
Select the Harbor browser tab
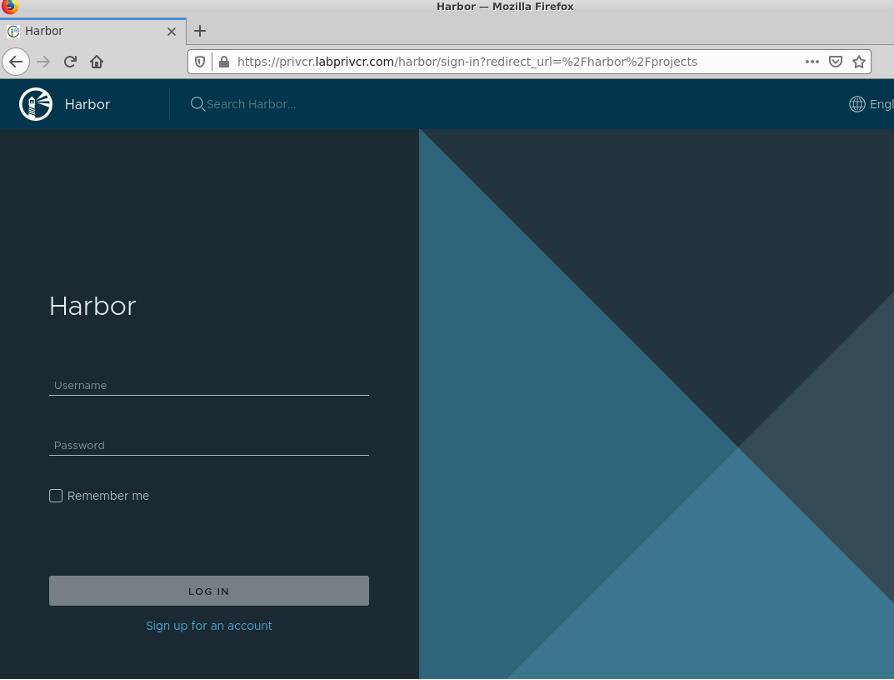click(92, 31)
